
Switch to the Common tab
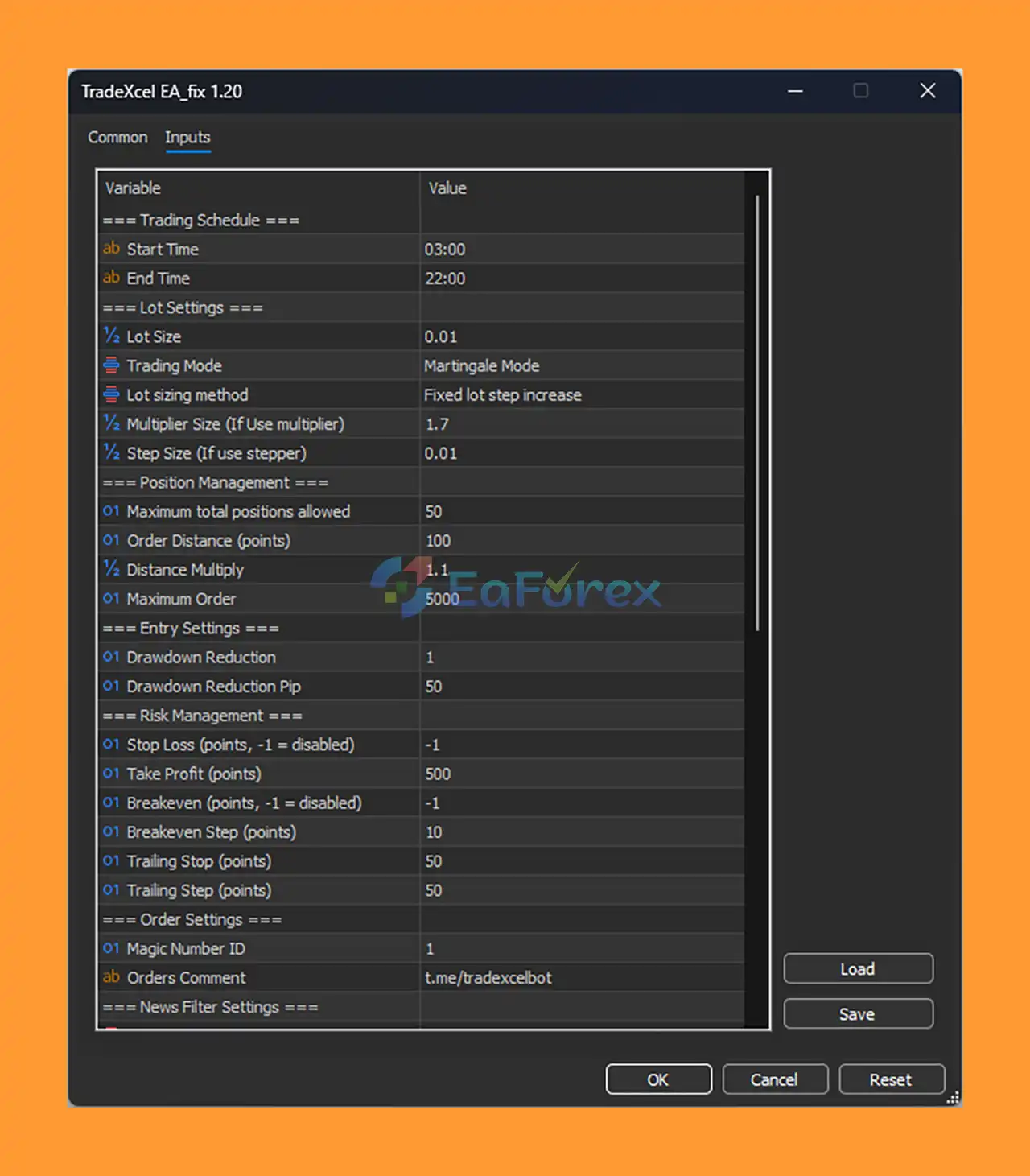point(117,138)
